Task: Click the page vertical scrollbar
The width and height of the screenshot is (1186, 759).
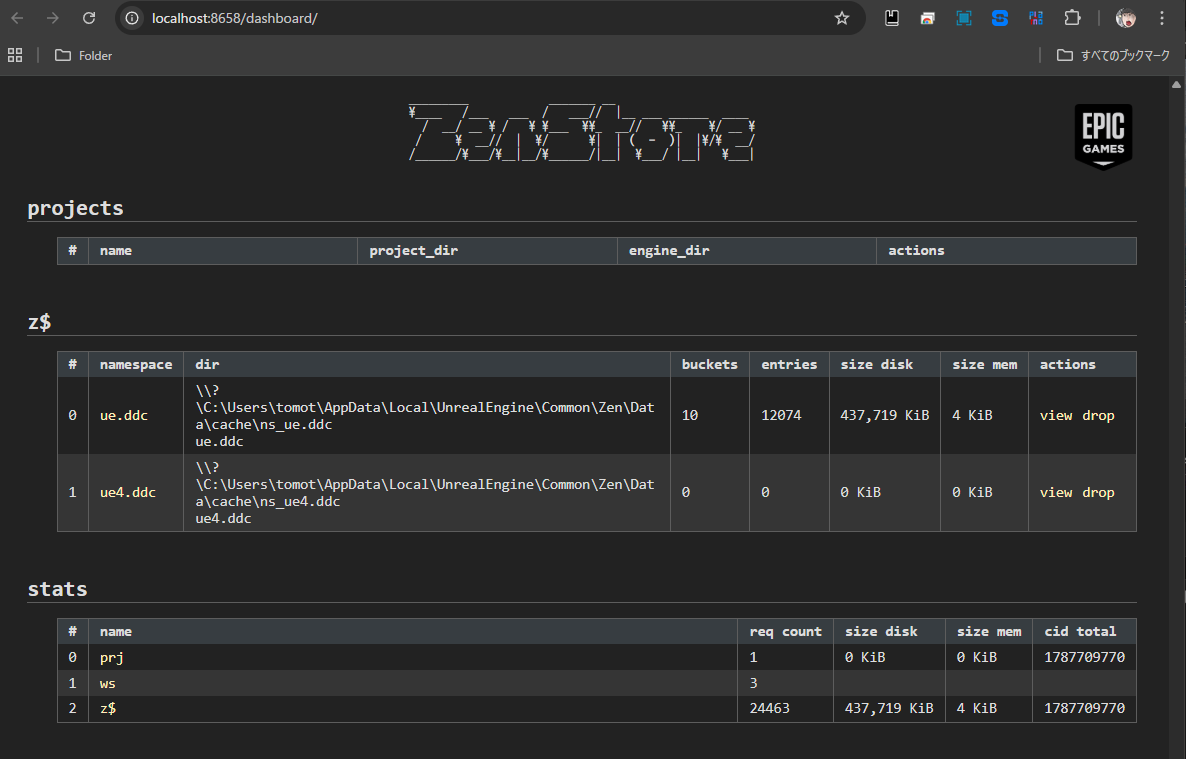Action: click(x=1176, y=400)
